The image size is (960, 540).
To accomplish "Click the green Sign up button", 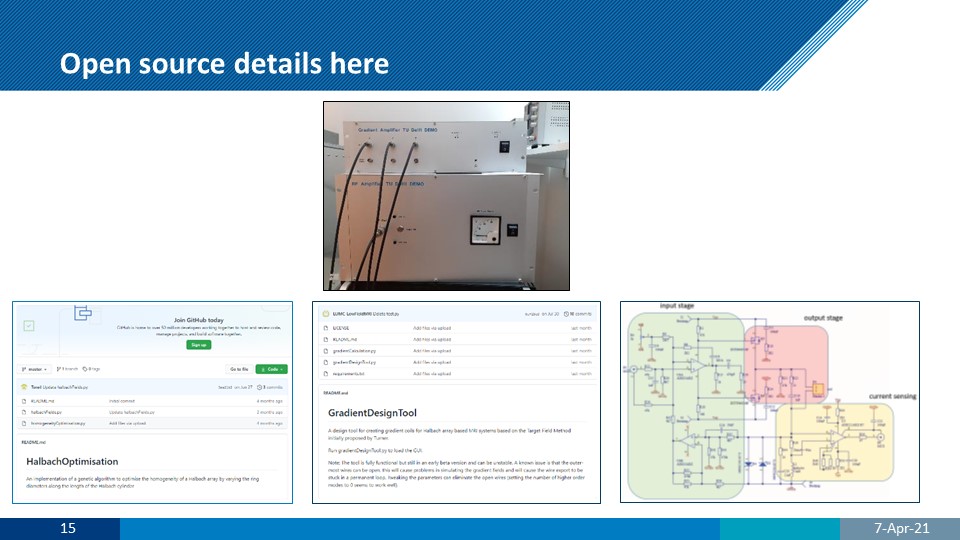I will [x=198, y=344].
